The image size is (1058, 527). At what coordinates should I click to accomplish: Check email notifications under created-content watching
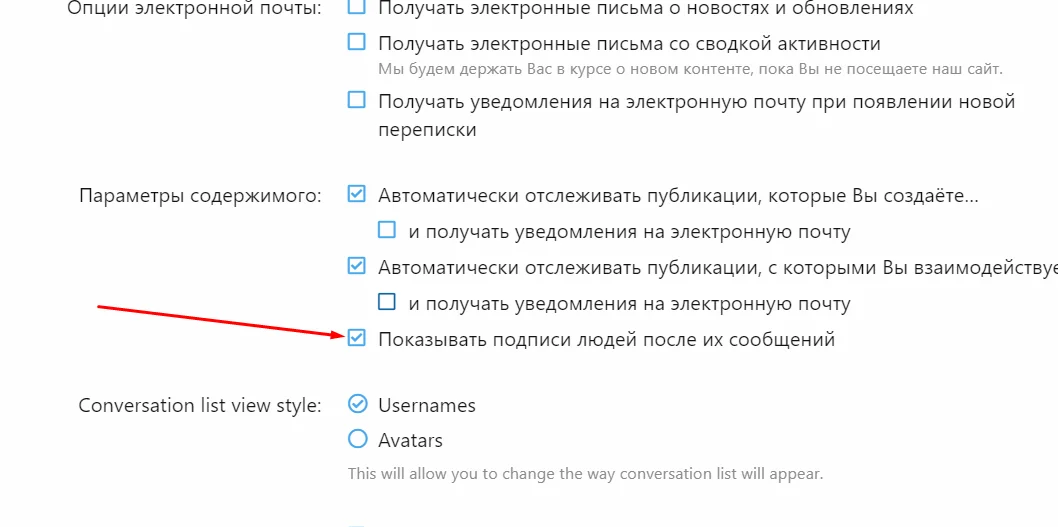(x=387, y=230)
